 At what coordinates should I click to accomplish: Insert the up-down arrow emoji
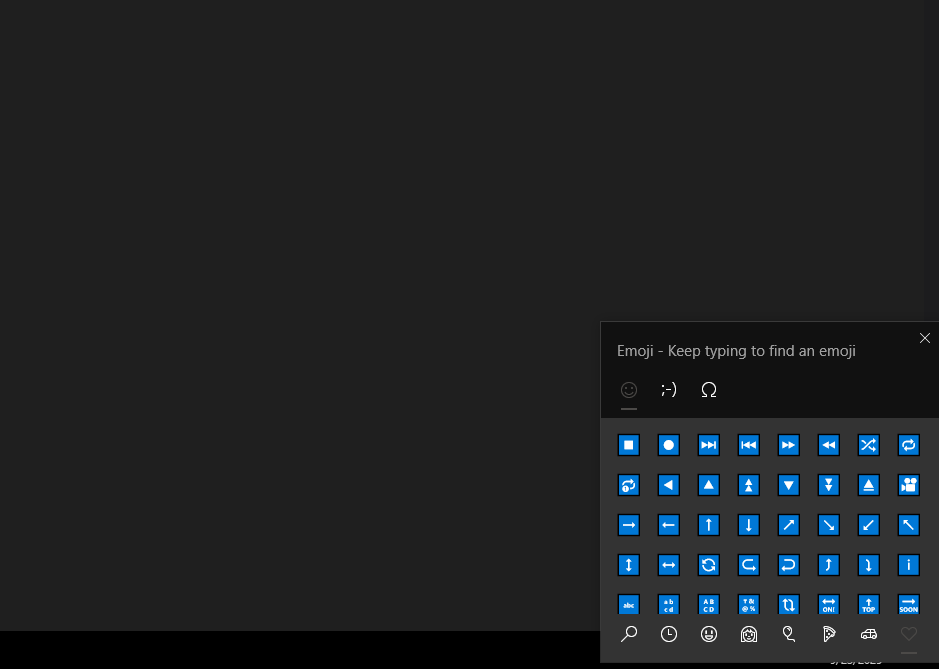[x=628, y=565]
